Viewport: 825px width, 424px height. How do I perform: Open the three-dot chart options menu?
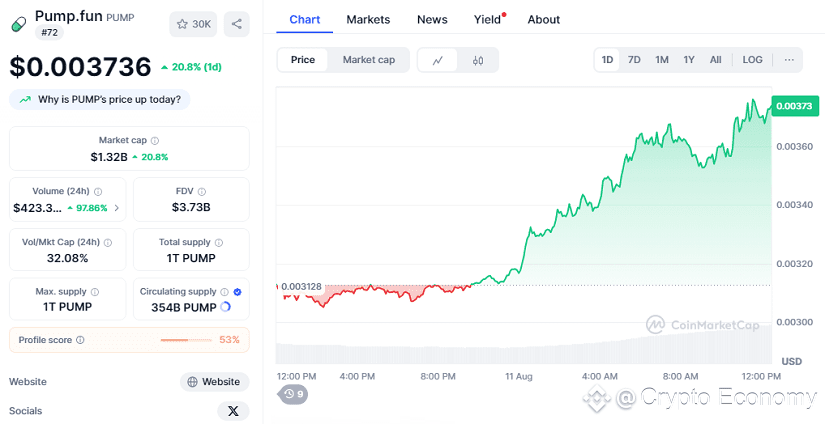coord(789,60)
